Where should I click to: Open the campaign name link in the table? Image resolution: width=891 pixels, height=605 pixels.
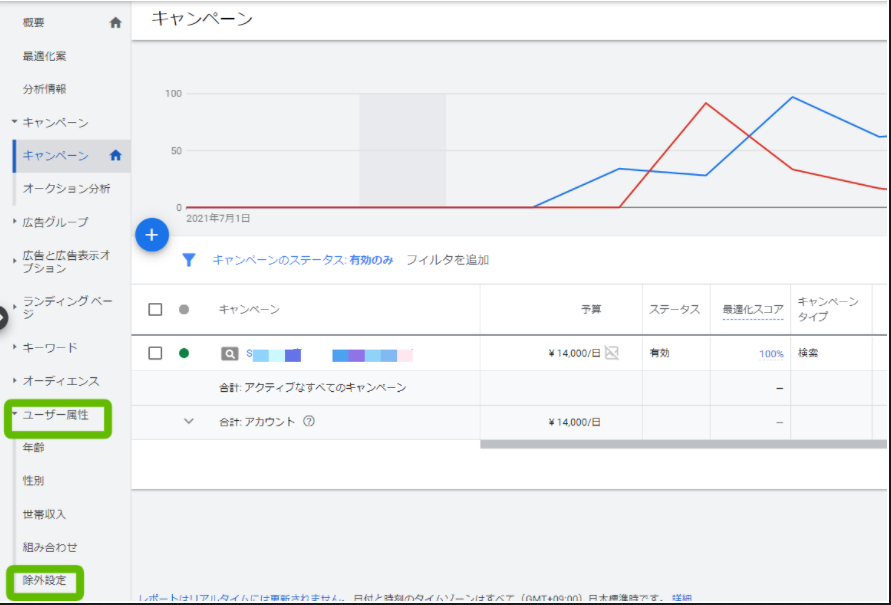click(330, 355)
